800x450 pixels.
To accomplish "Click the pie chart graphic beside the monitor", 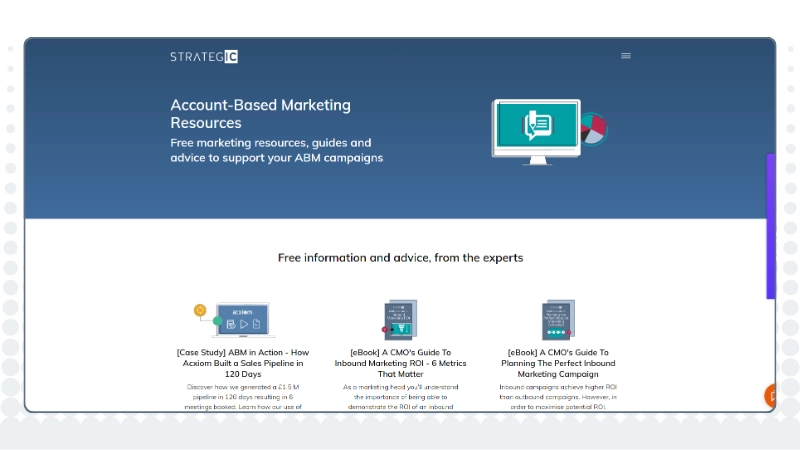I will click(x=594, y=129).
